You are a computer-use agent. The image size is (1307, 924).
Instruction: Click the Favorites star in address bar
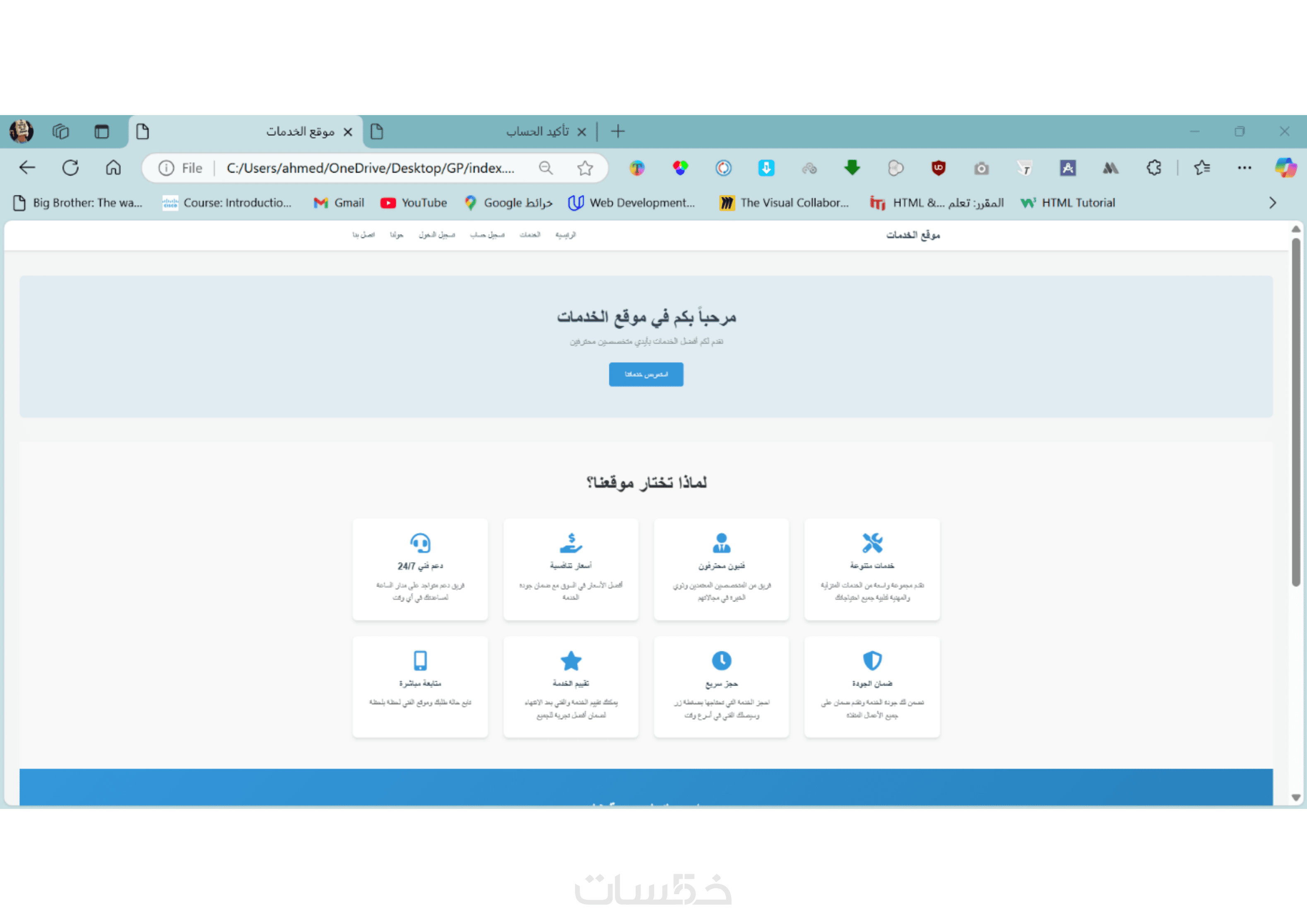pyautogui.click(x=585, y=168)
